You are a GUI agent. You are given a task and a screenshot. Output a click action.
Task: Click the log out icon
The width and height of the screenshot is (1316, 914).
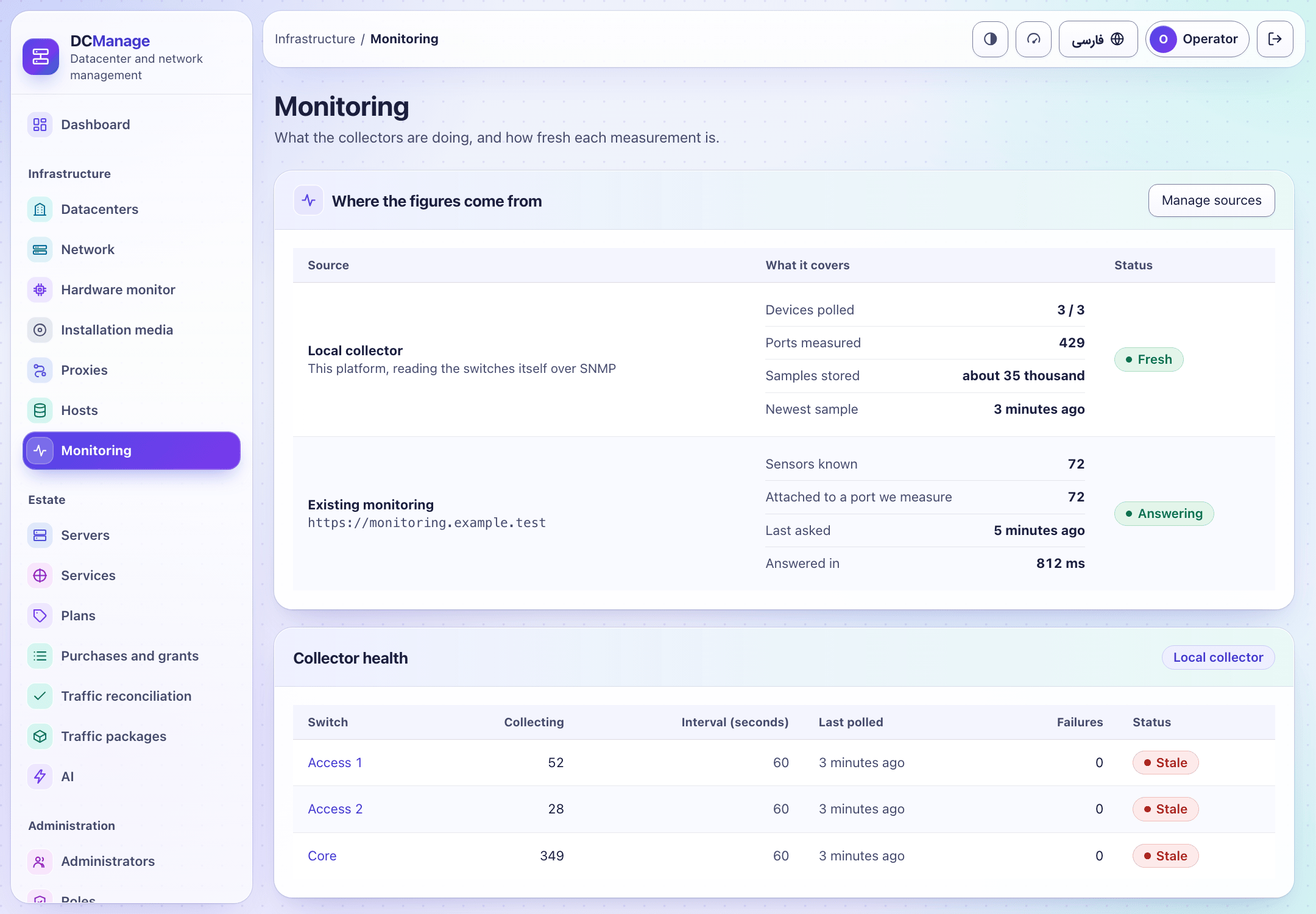1275,39
